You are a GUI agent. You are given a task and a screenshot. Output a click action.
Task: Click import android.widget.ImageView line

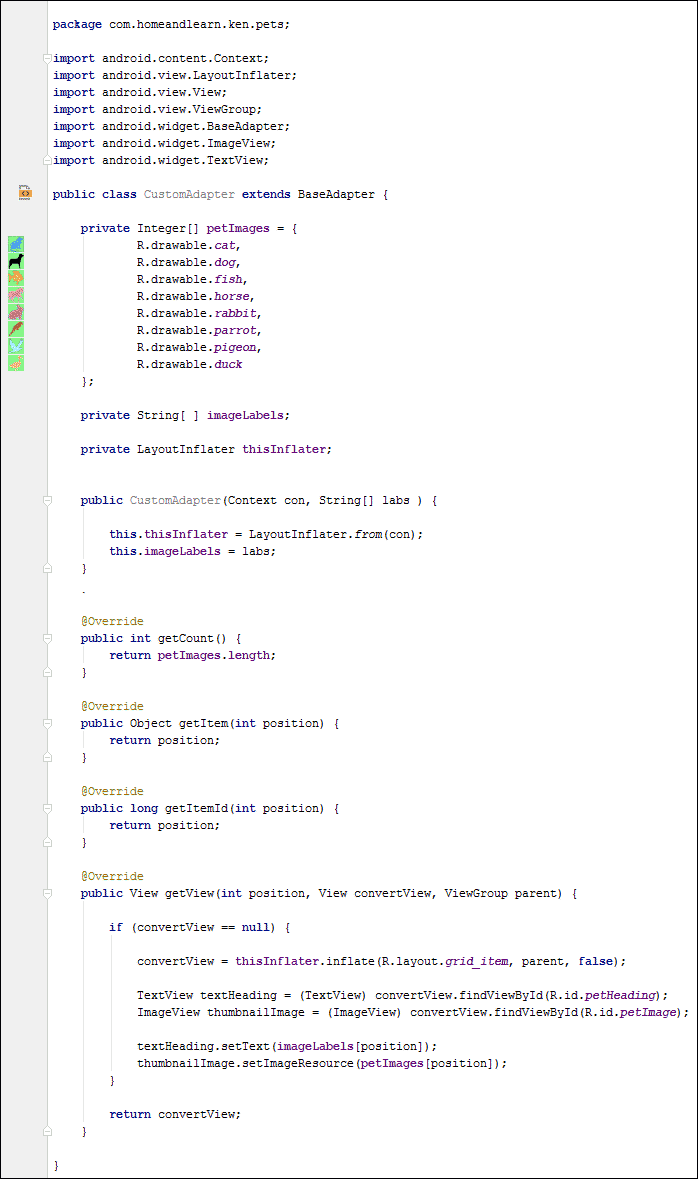164,143
